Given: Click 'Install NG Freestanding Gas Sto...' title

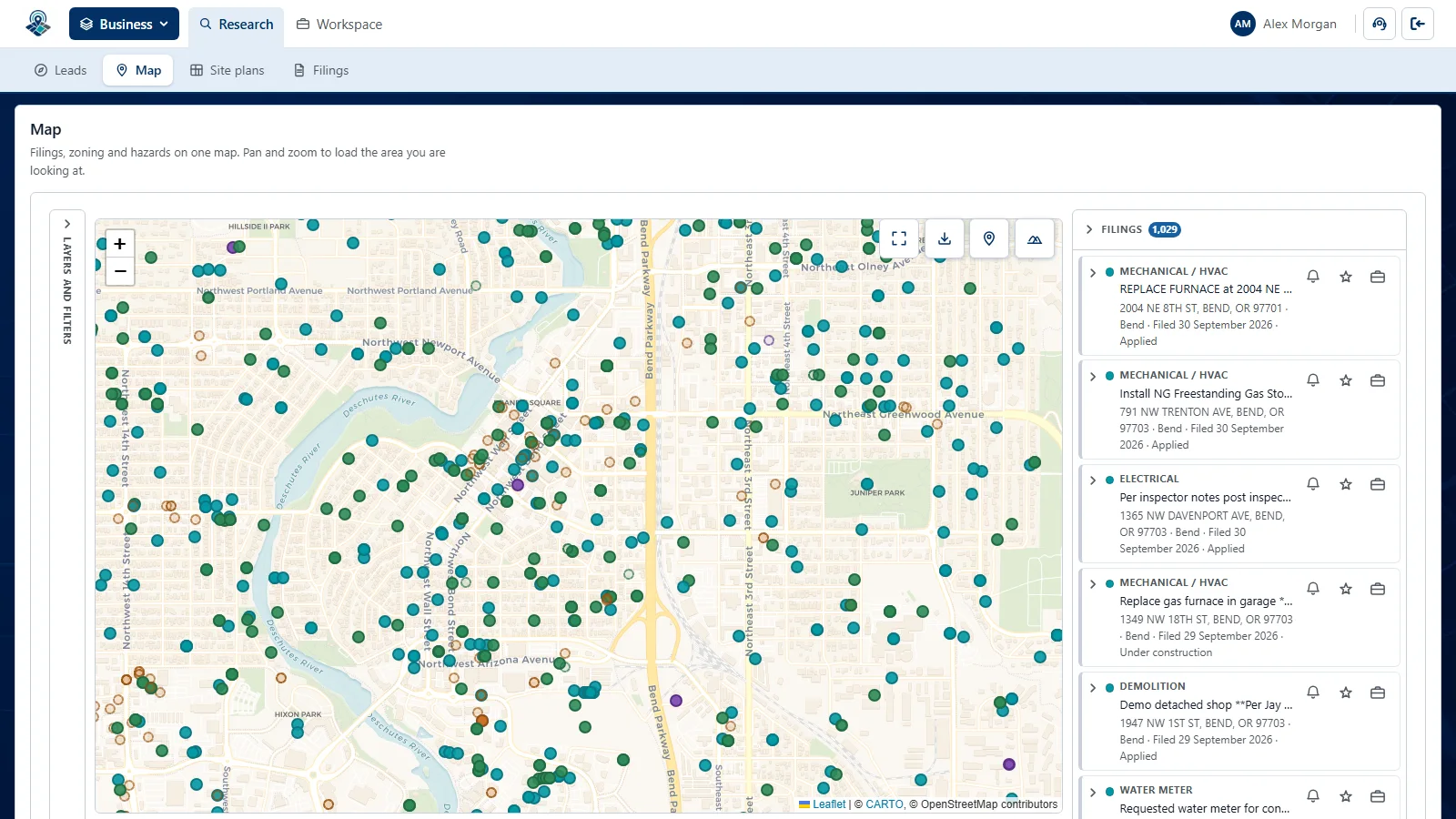Looking at the screenshot, I should pos(1206,393).
